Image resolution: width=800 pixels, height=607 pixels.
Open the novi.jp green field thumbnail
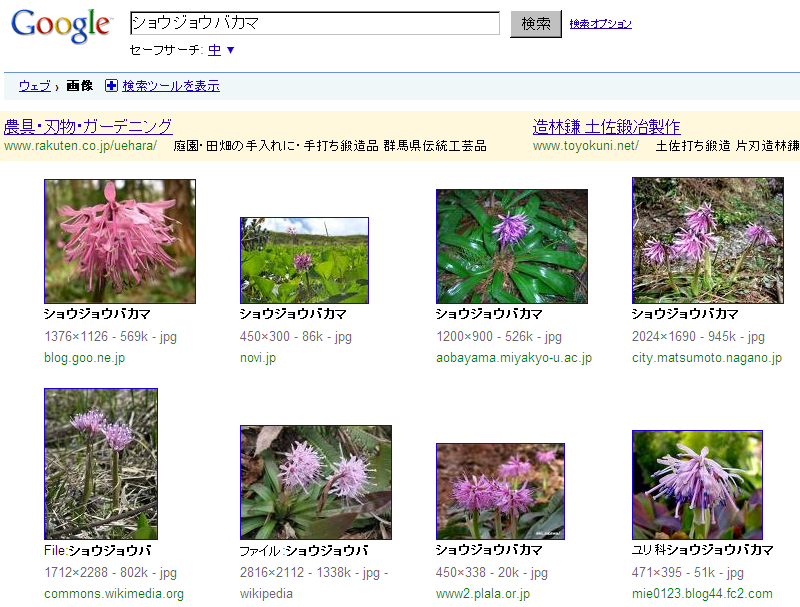click(x=304, y=260)
